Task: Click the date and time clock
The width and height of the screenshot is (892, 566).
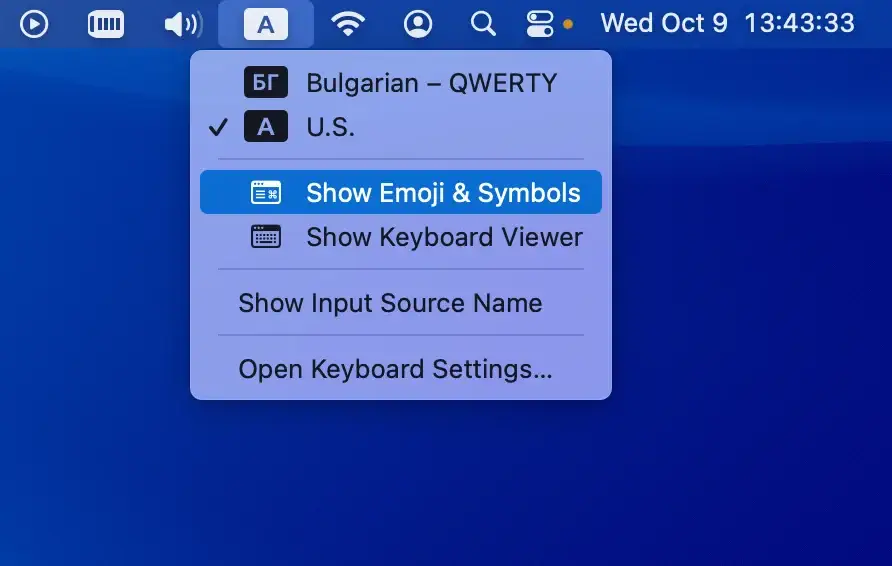Action: point(727,23)
